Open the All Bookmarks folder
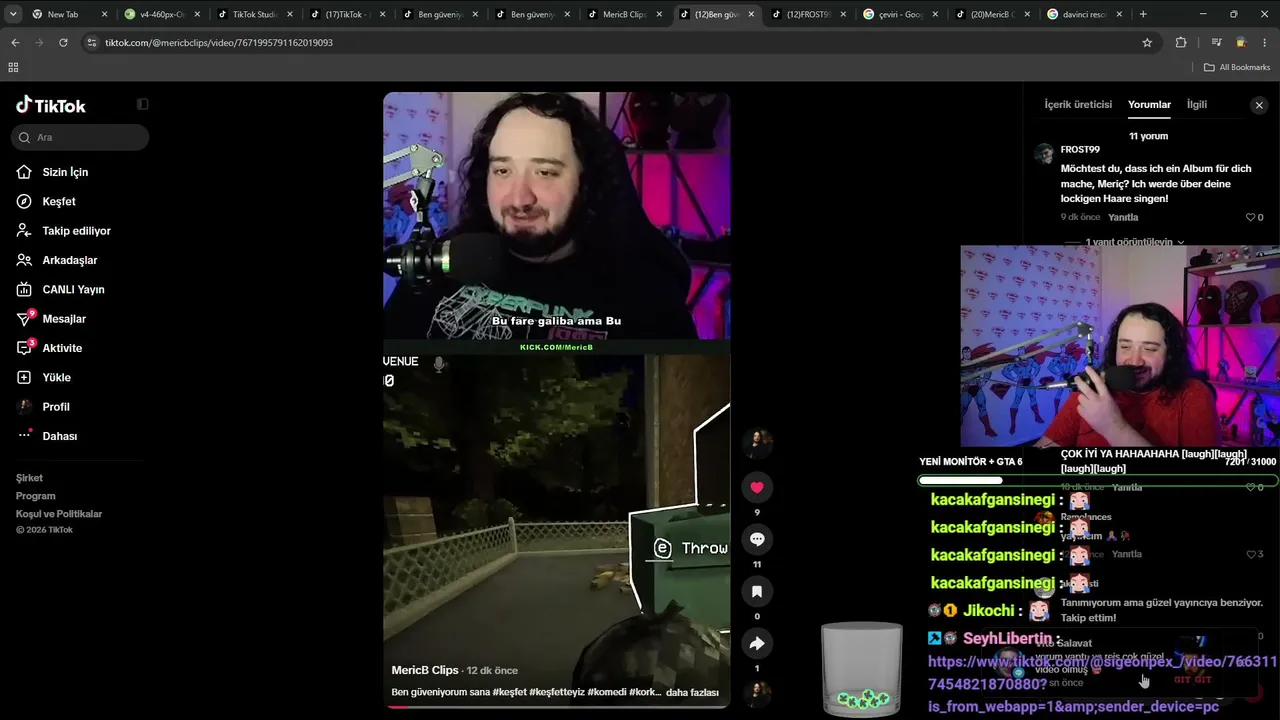This screenshot has height=720, width=1280. (x=1237, y=67)
